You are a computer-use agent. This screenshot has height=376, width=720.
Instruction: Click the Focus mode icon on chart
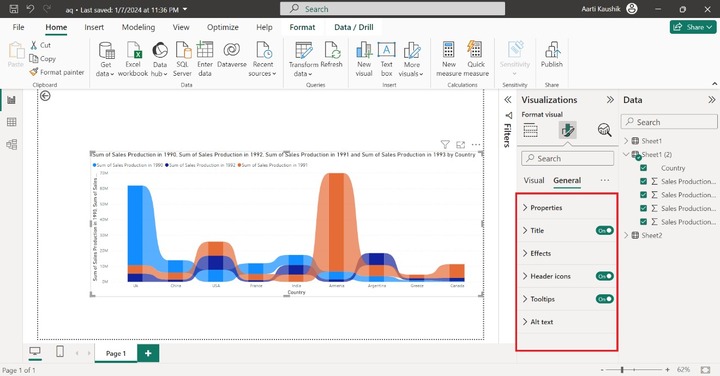pos(461,144)
